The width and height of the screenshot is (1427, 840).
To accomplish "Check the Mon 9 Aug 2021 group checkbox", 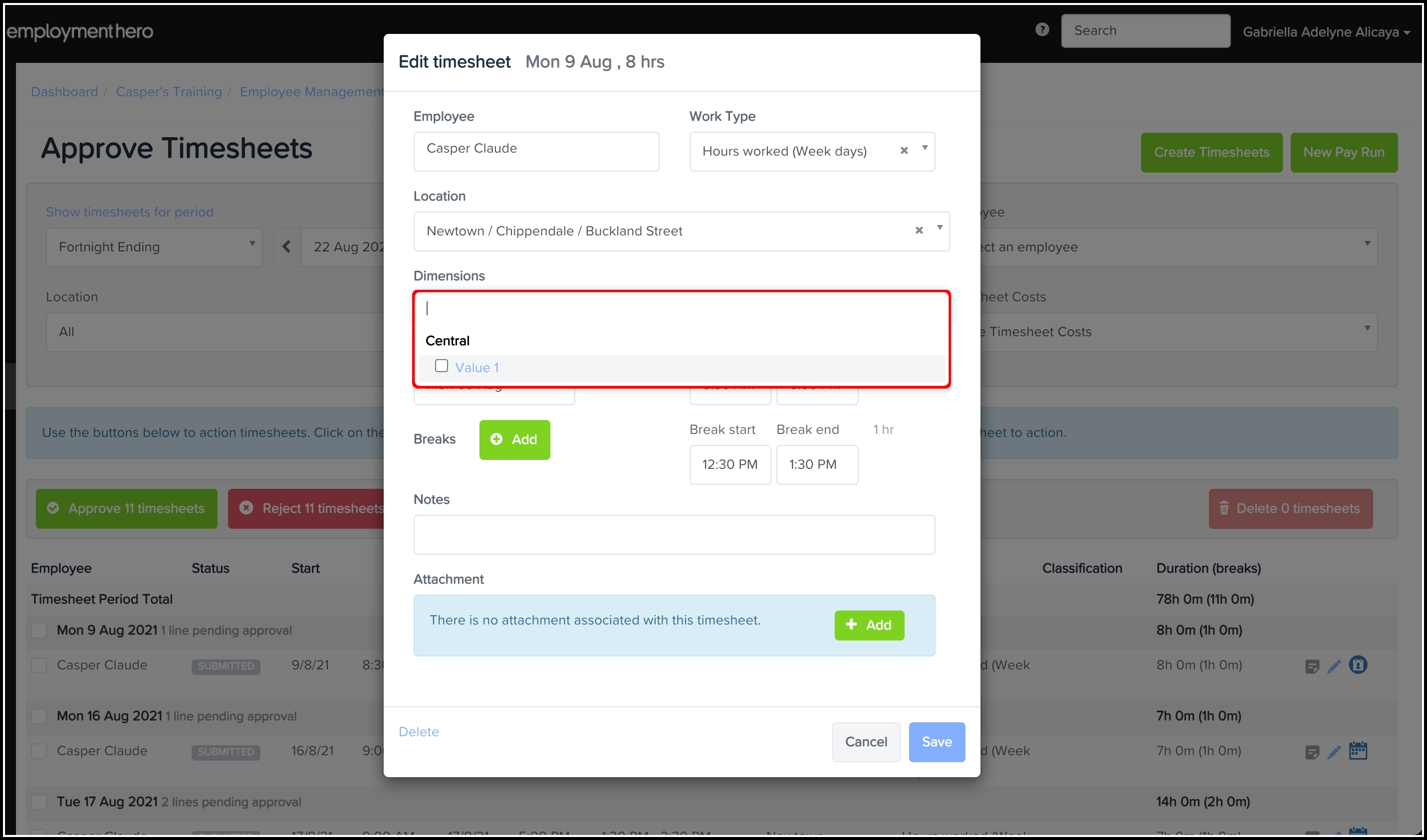I will coord(39,630).
